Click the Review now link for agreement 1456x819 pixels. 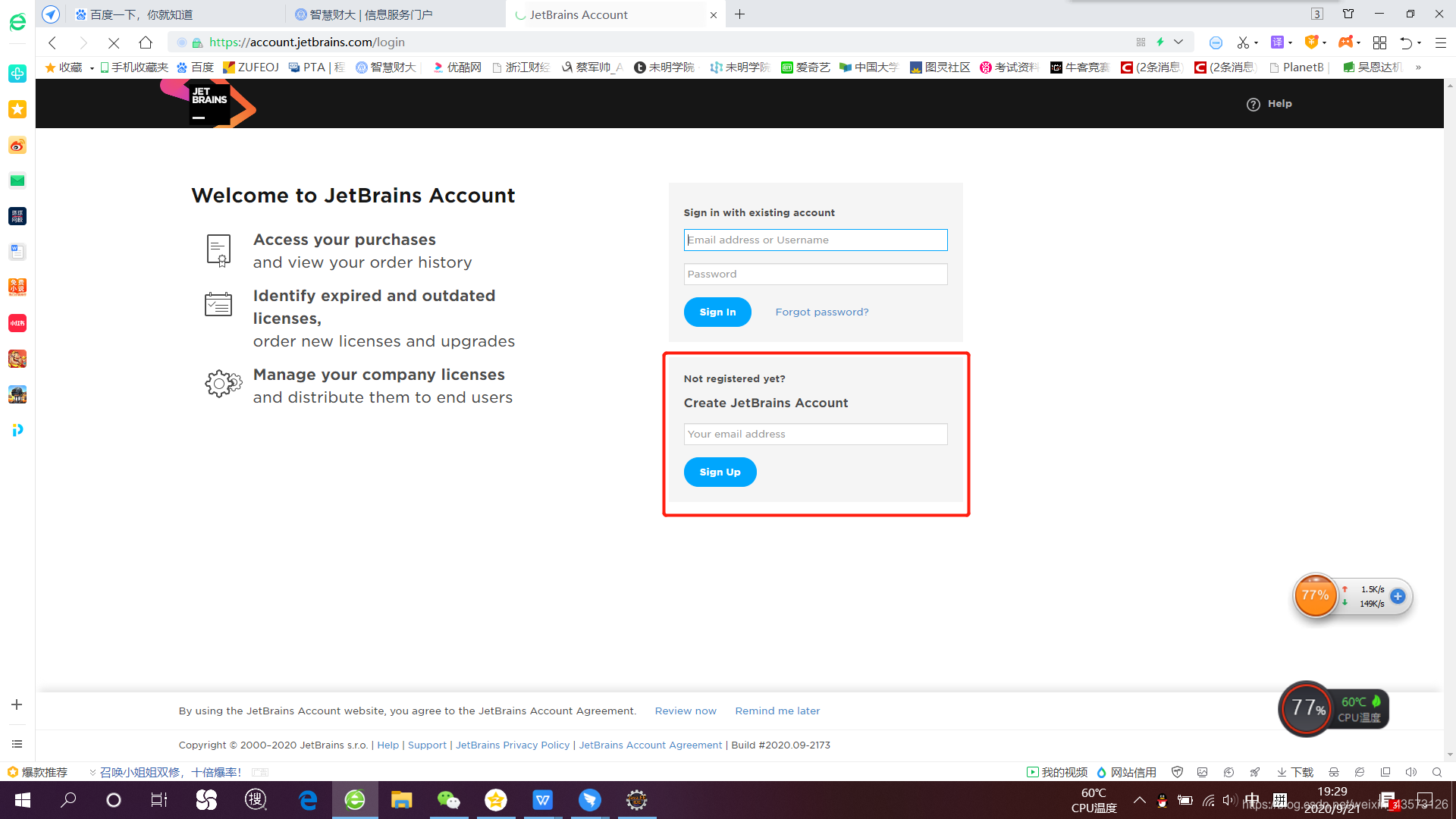click(x=685, y=711)
